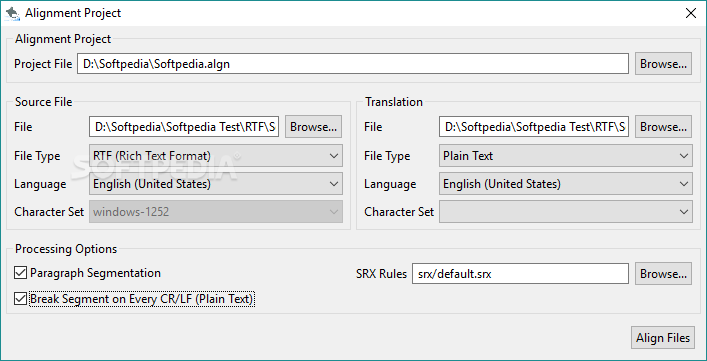Click the Alignment Project group heading

(x=63, y=39)
